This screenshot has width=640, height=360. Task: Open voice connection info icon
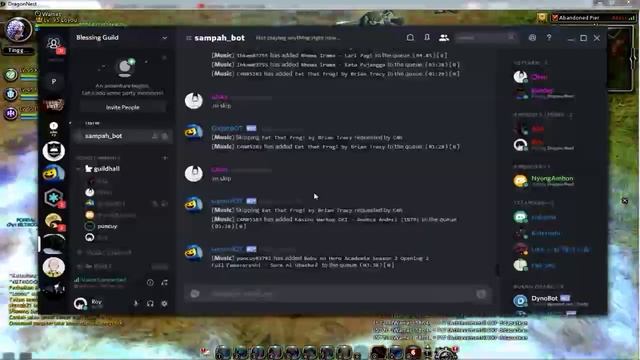(150, 282)
